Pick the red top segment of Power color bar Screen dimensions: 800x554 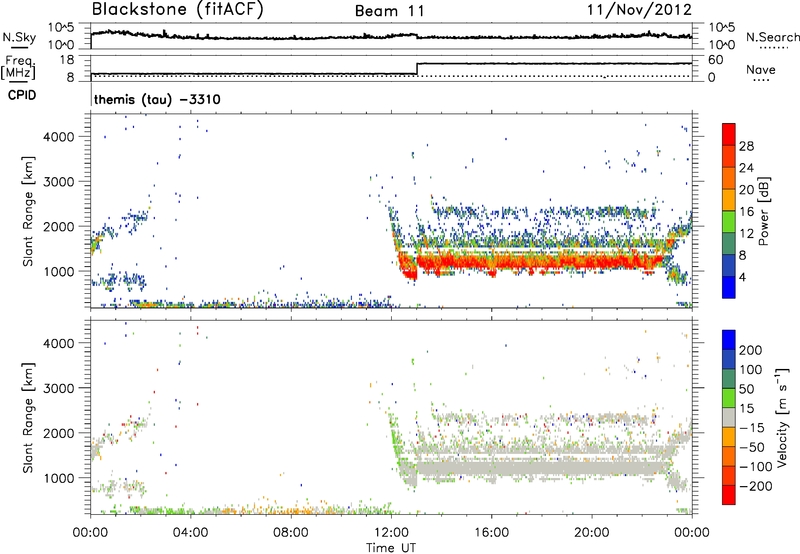click(729, 134)
